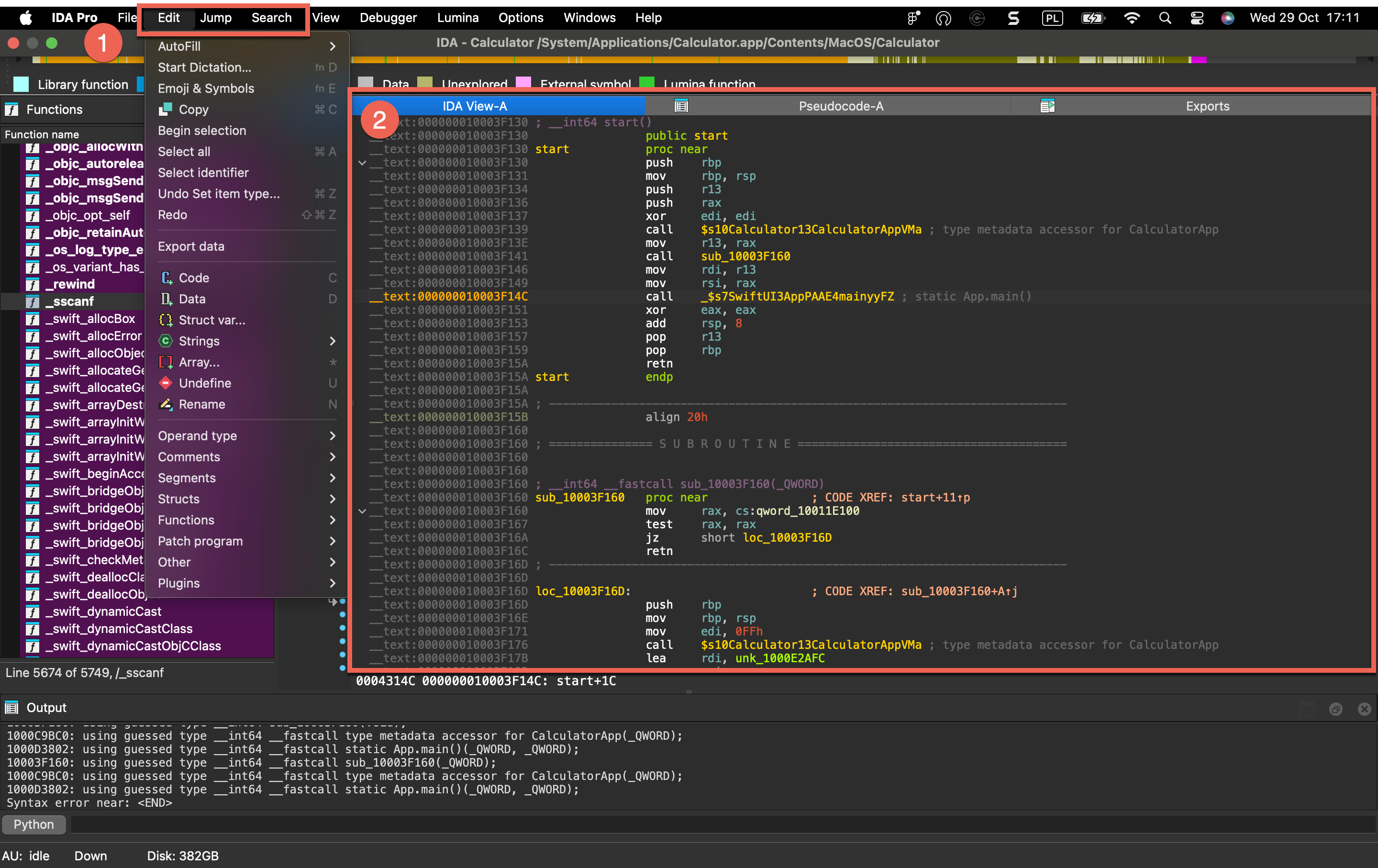Click the editor icon next to Pseudocode-A tab
This screenshot has width=1378, height=868.
(x=681, y=105)
